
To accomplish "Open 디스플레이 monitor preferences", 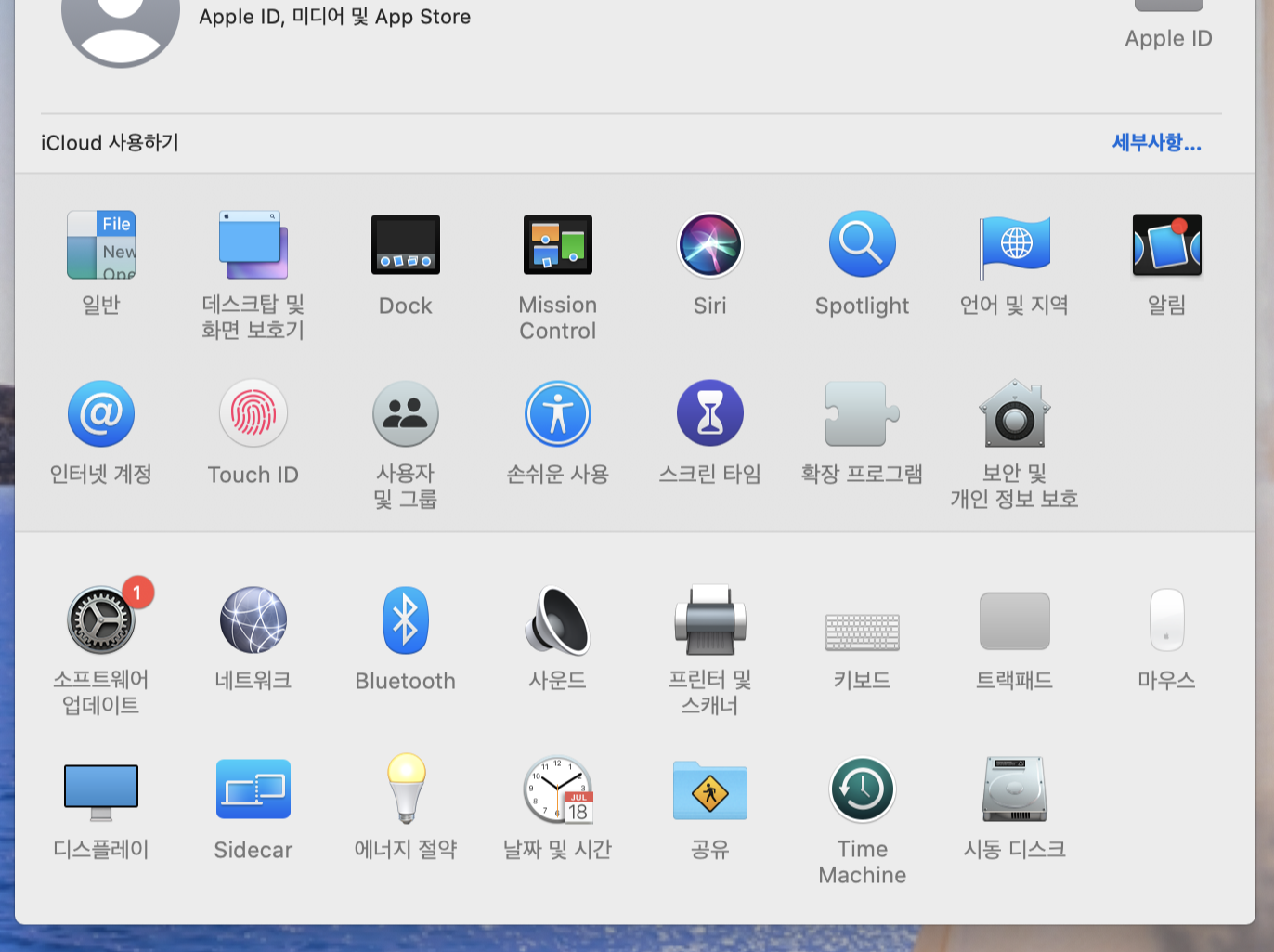I will 101,792.
